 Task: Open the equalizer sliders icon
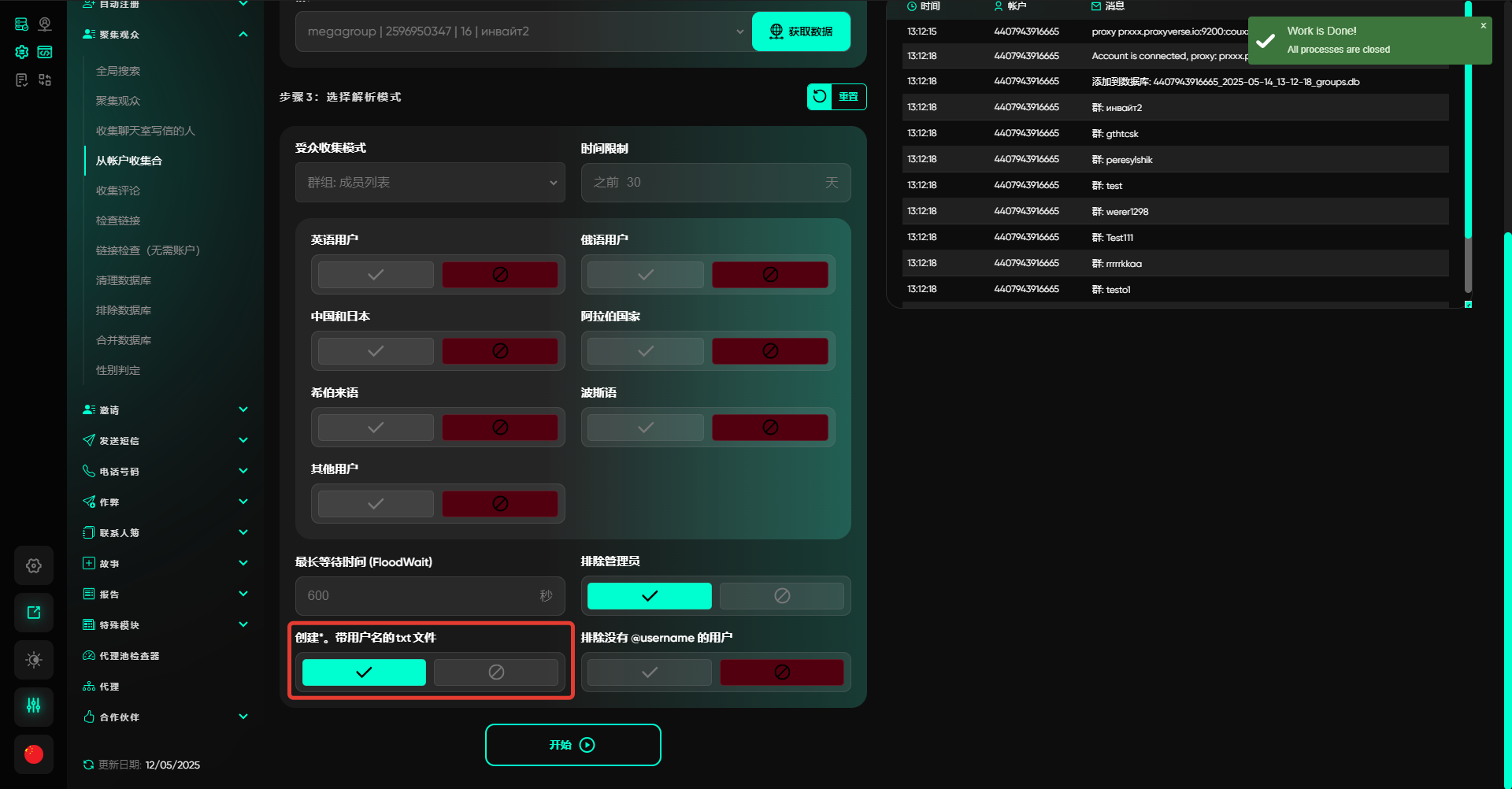pos(34,706)
